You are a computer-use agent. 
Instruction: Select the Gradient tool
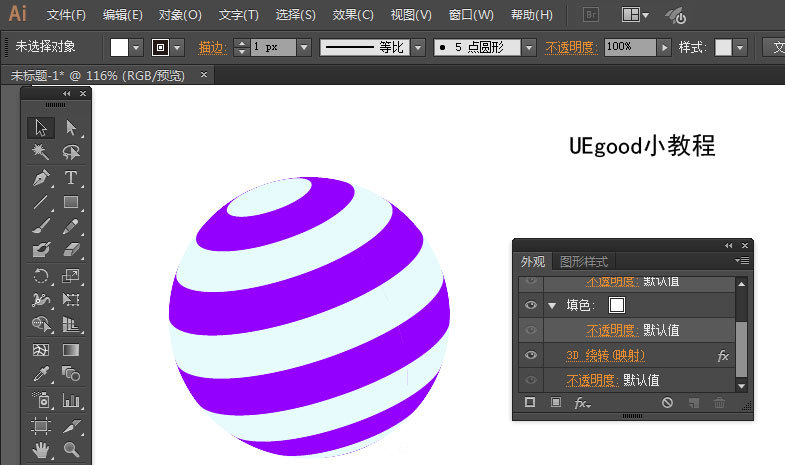click(71, 350)
